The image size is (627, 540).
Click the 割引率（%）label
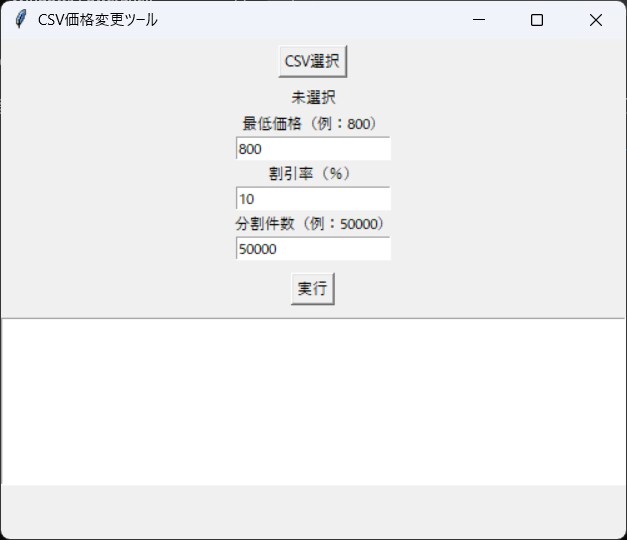pyautogui.click(x=309, y=174)
